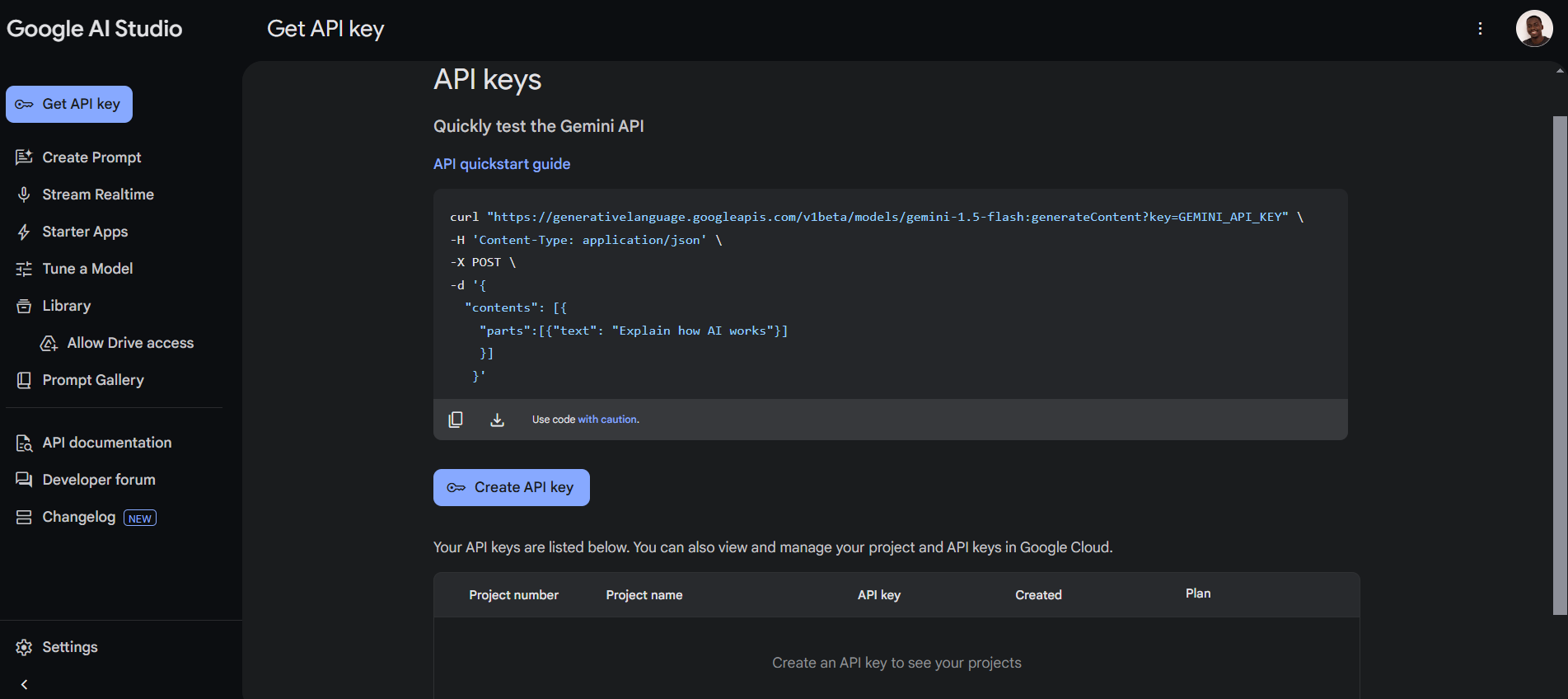
Task: Select Get API key in sidebar
Action: pos(69,104)
